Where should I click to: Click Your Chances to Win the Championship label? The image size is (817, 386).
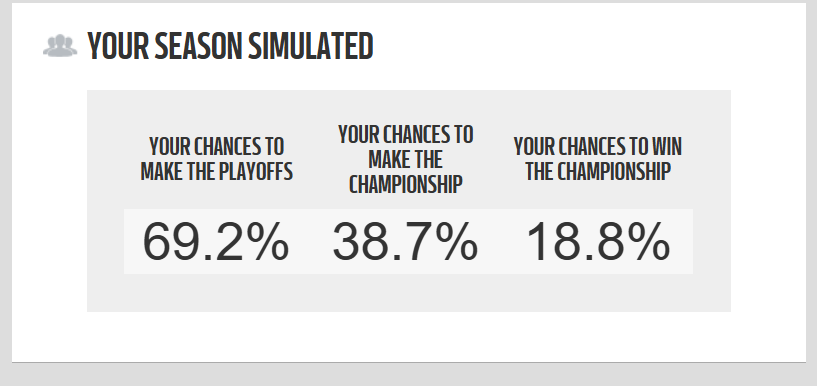click(598, 159)
